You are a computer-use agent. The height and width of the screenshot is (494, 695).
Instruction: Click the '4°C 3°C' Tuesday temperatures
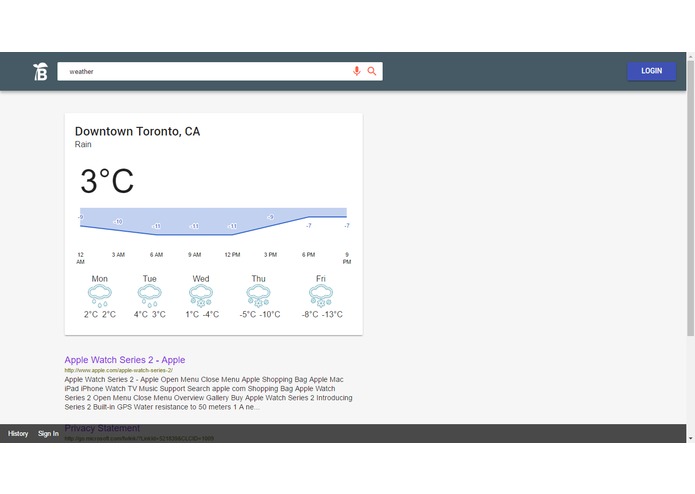(150, 315)
